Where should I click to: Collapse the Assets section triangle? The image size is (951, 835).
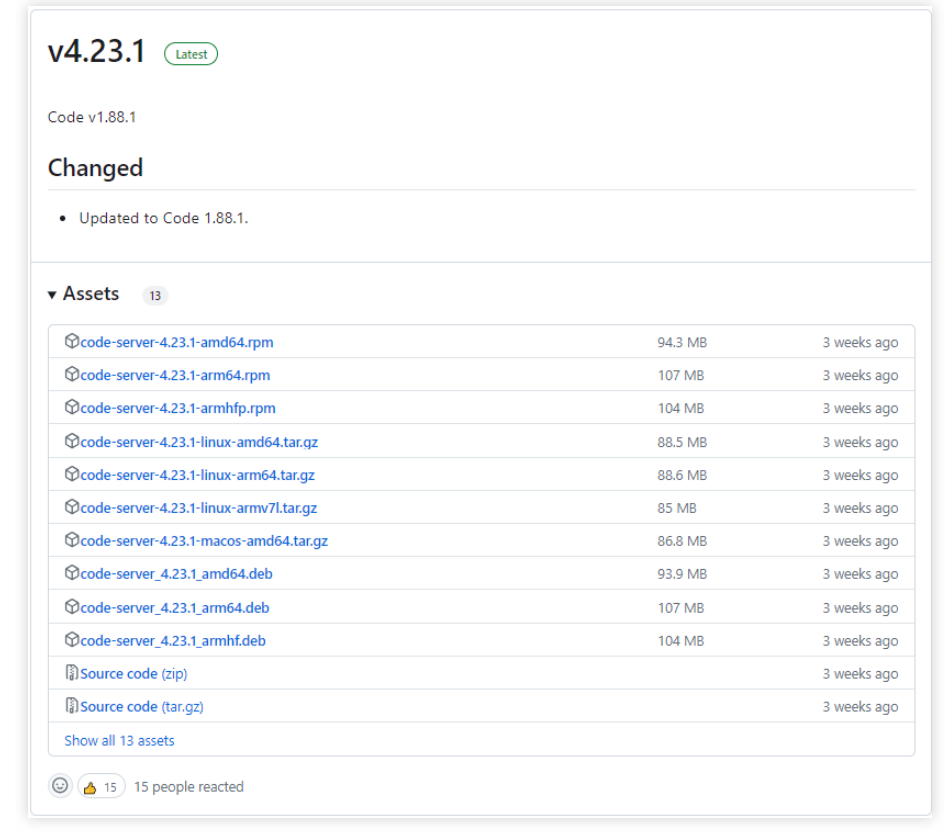pyautogui.click(x=52, y=295)
